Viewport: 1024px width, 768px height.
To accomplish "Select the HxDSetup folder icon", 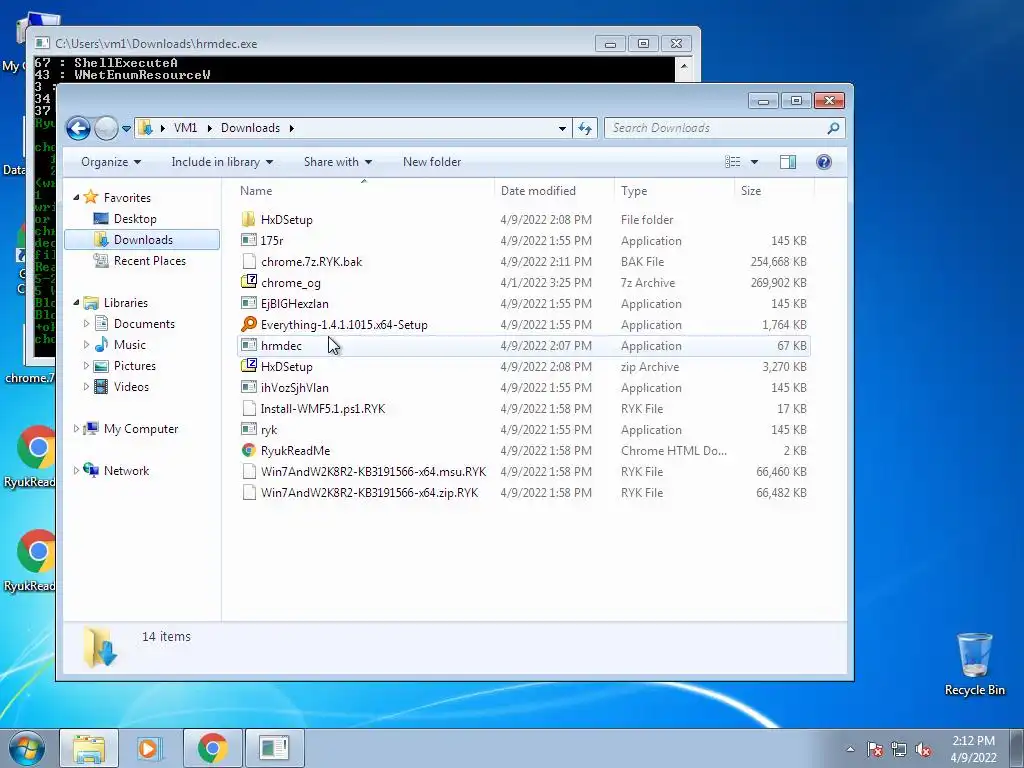I will pos(249,219).
